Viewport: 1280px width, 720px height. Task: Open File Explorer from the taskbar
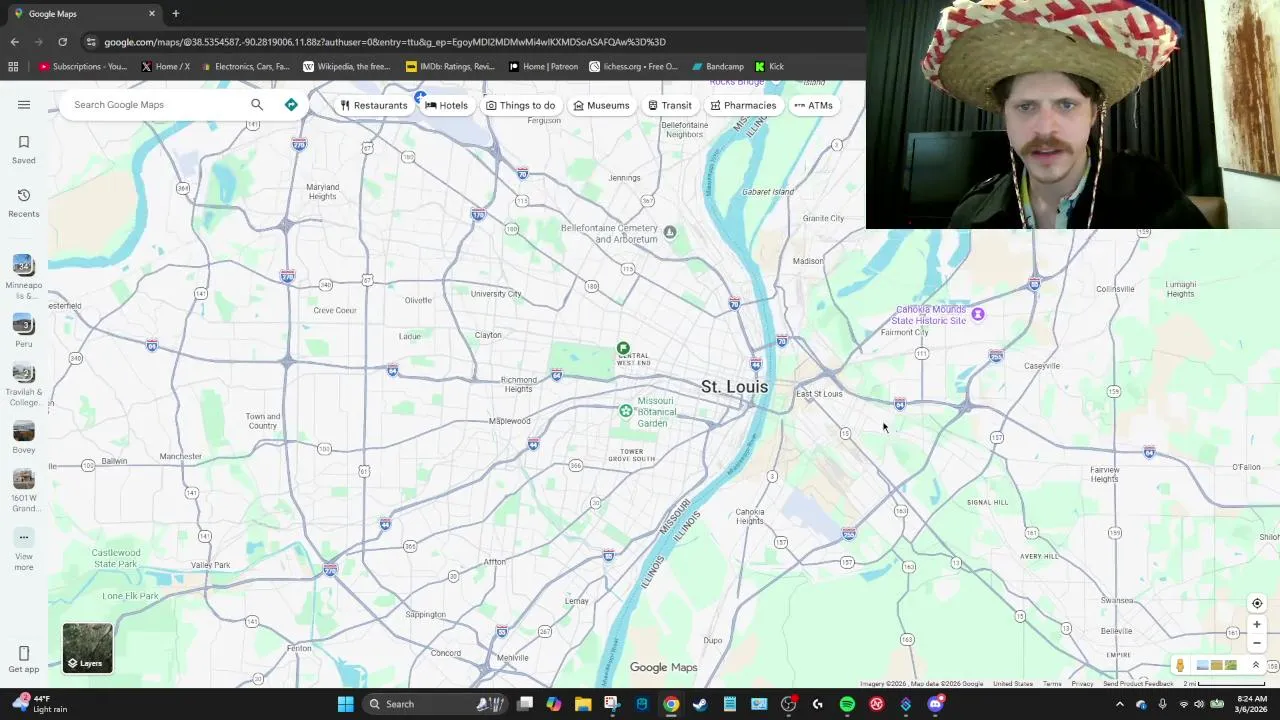(583, 704)
